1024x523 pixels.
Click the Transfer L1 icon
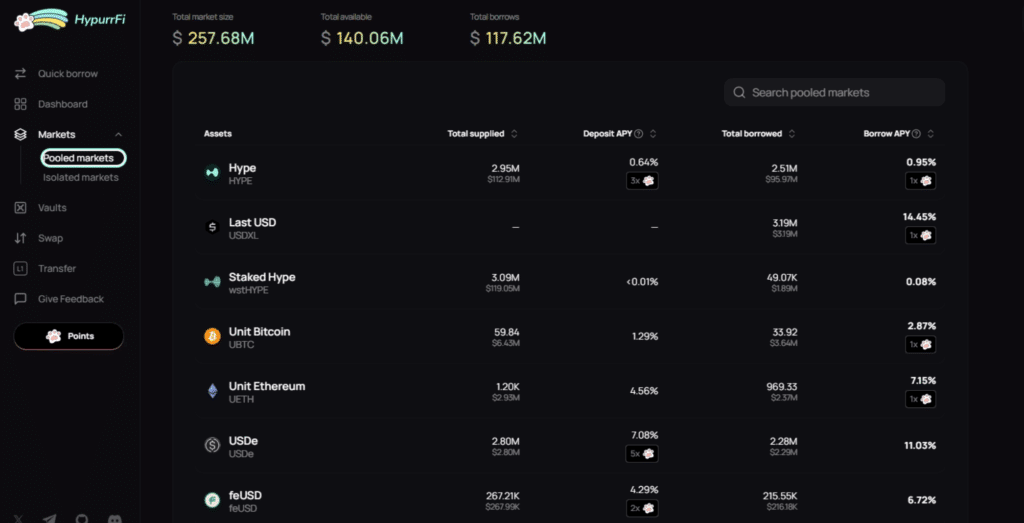(x=20, y=268)
